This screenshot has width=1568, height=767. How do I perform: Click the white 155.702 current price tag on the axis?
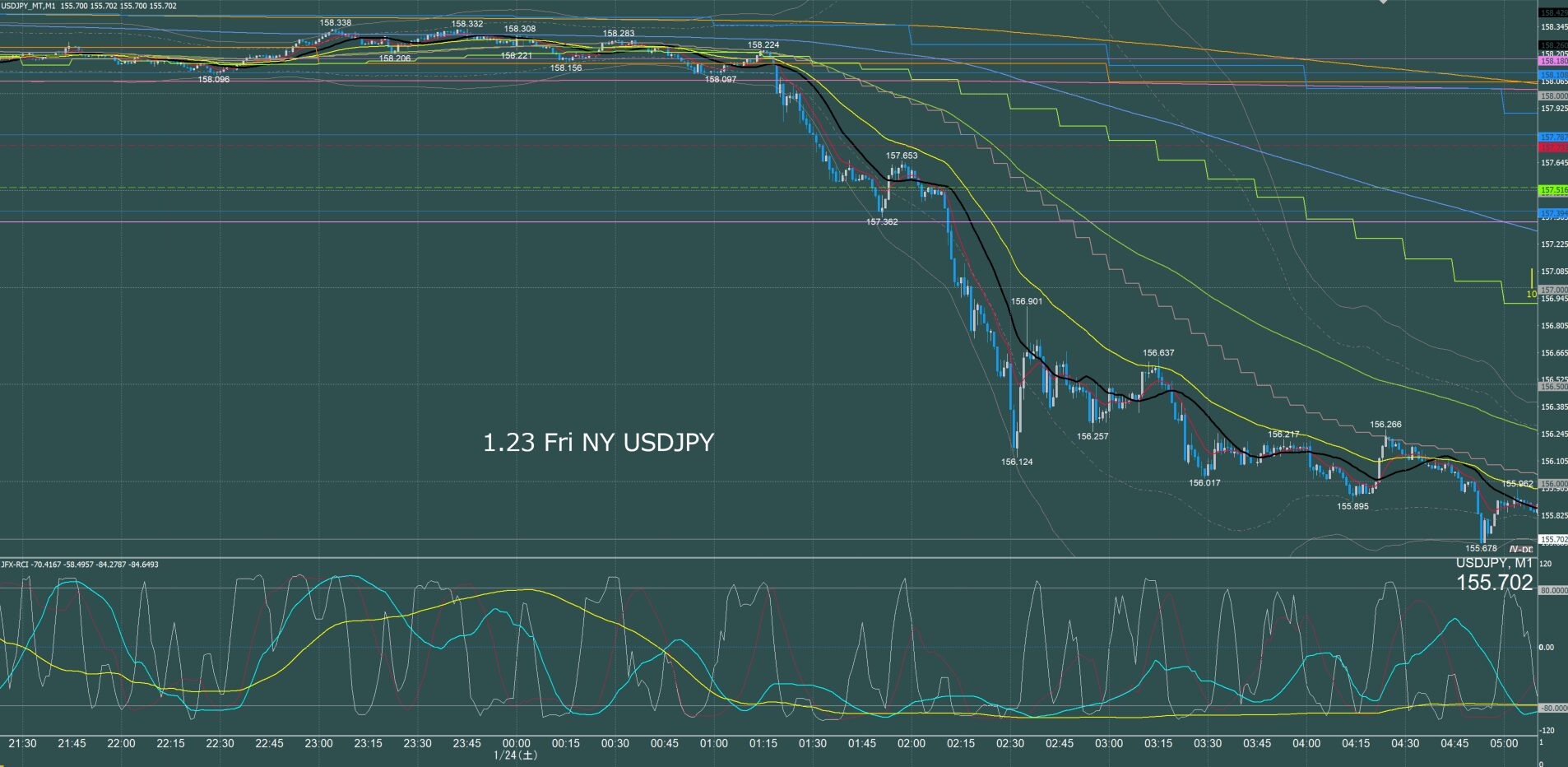(x=1553, y=540)
